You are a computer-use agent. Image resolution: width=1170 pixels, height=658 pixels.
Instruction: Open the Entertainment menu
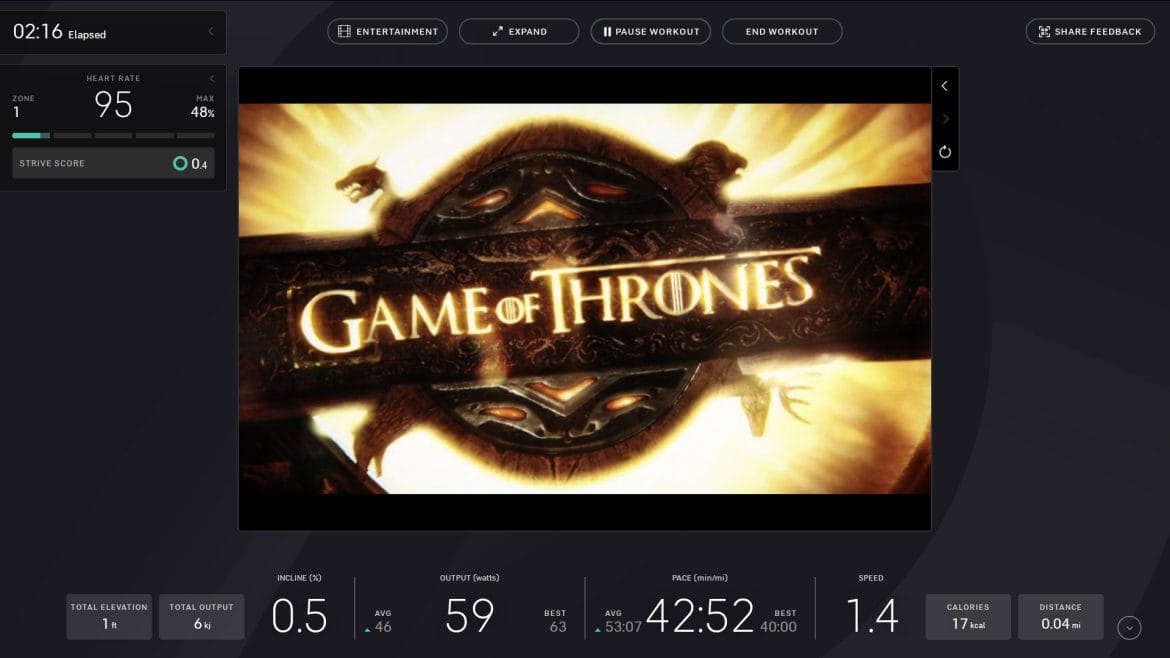(x=387, y=31)
